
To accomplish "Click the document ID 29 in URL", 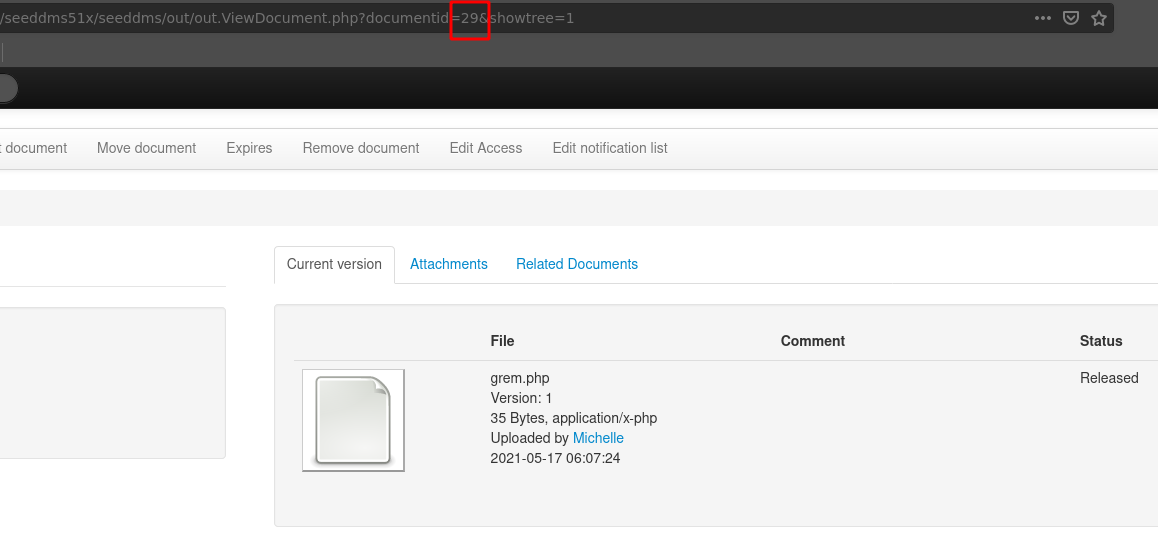I will [x=469, y=18].
